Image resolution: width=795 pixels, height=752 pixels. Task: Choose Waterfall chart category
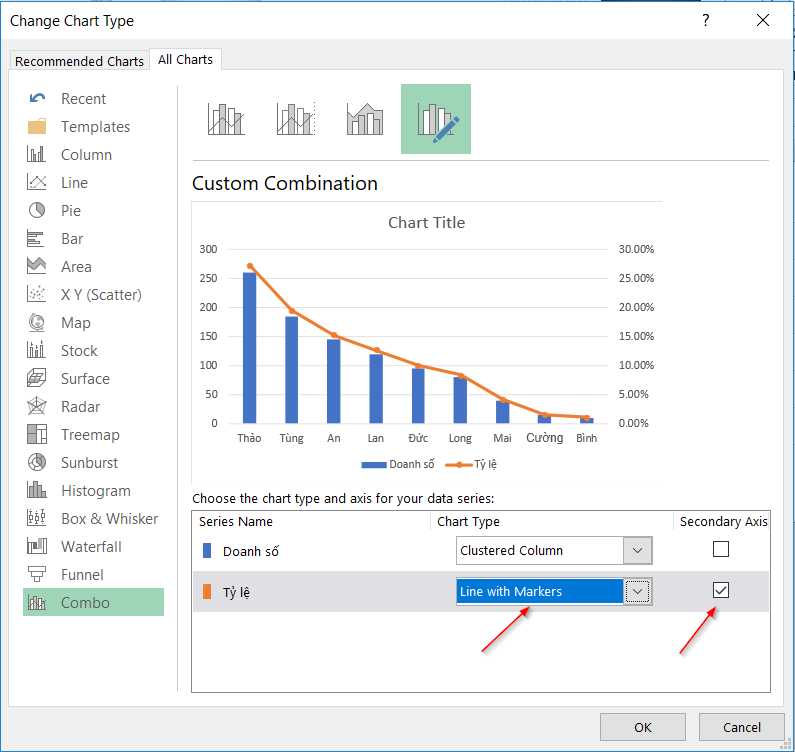coord(93,546)
